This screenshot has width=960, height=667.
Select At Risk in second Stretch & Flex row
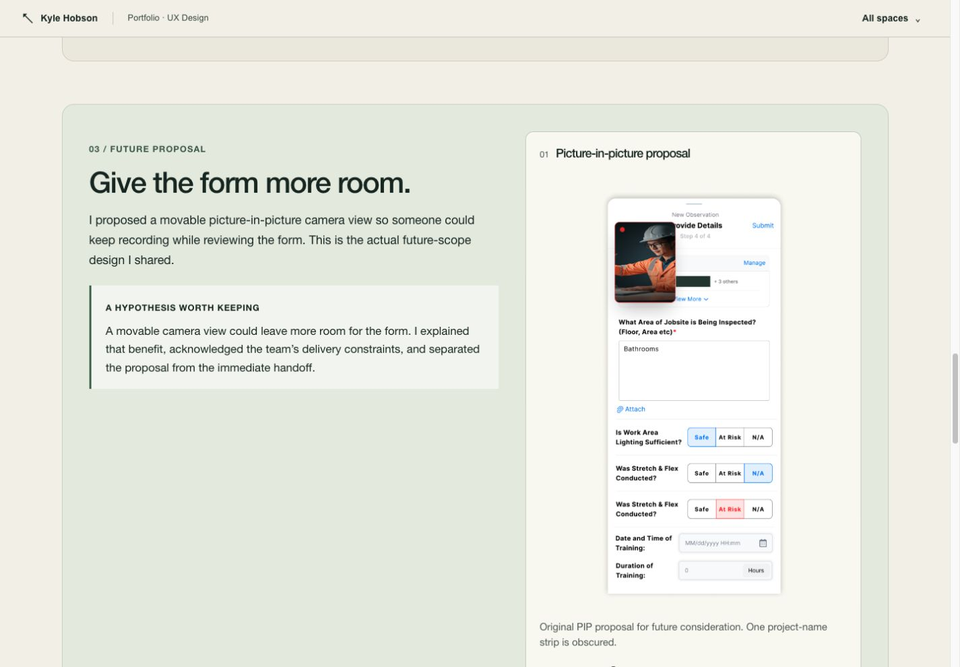coord(730,509)
